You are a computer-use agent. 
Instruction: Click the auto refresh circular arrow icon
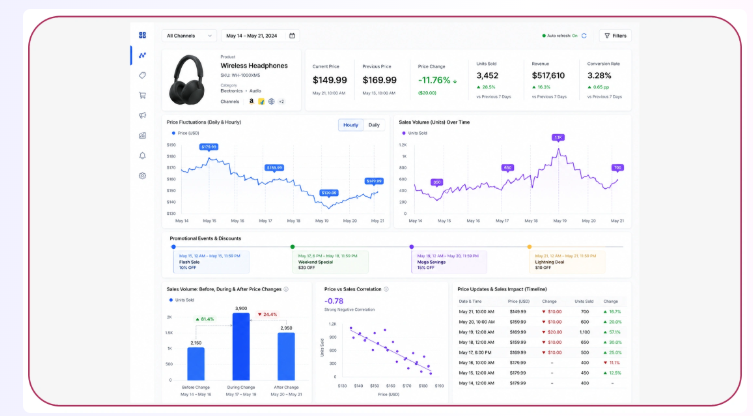(584, 36)
